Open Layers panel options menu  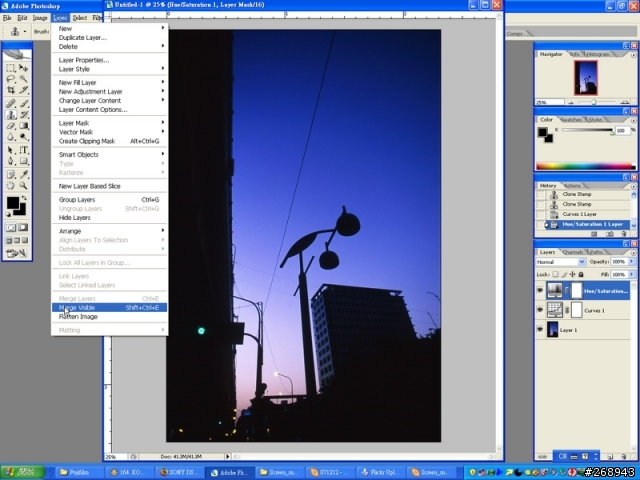633,253
